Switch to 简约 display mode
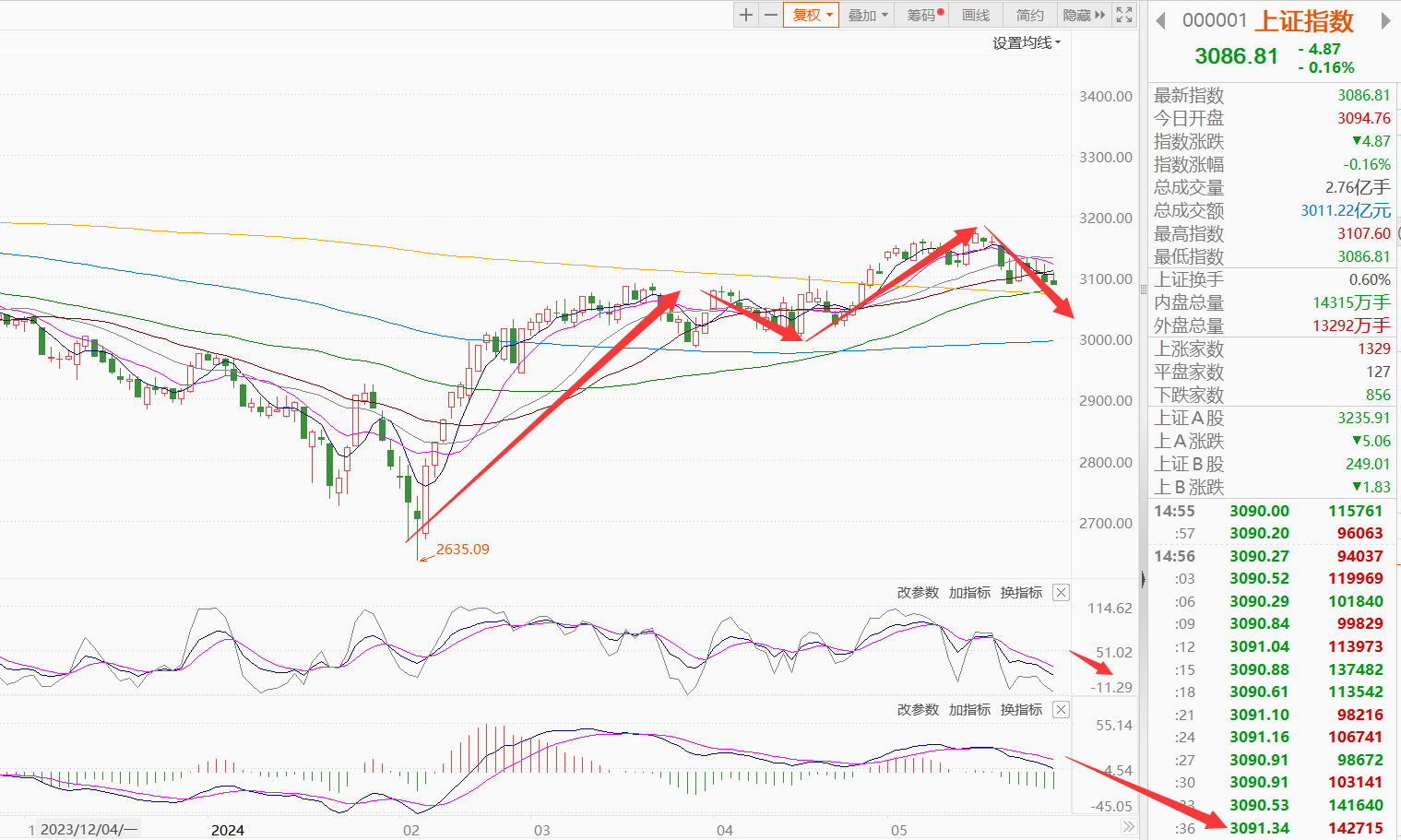 (x=1030, y=15)
